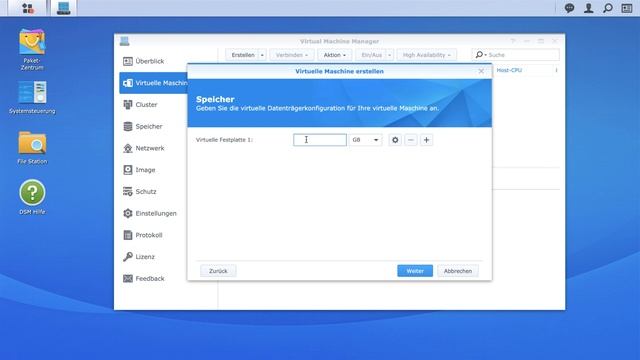Select Virtuelle Maschine sidebar item
Viewport: 640px width, 360px height.
tap(153, 83)
